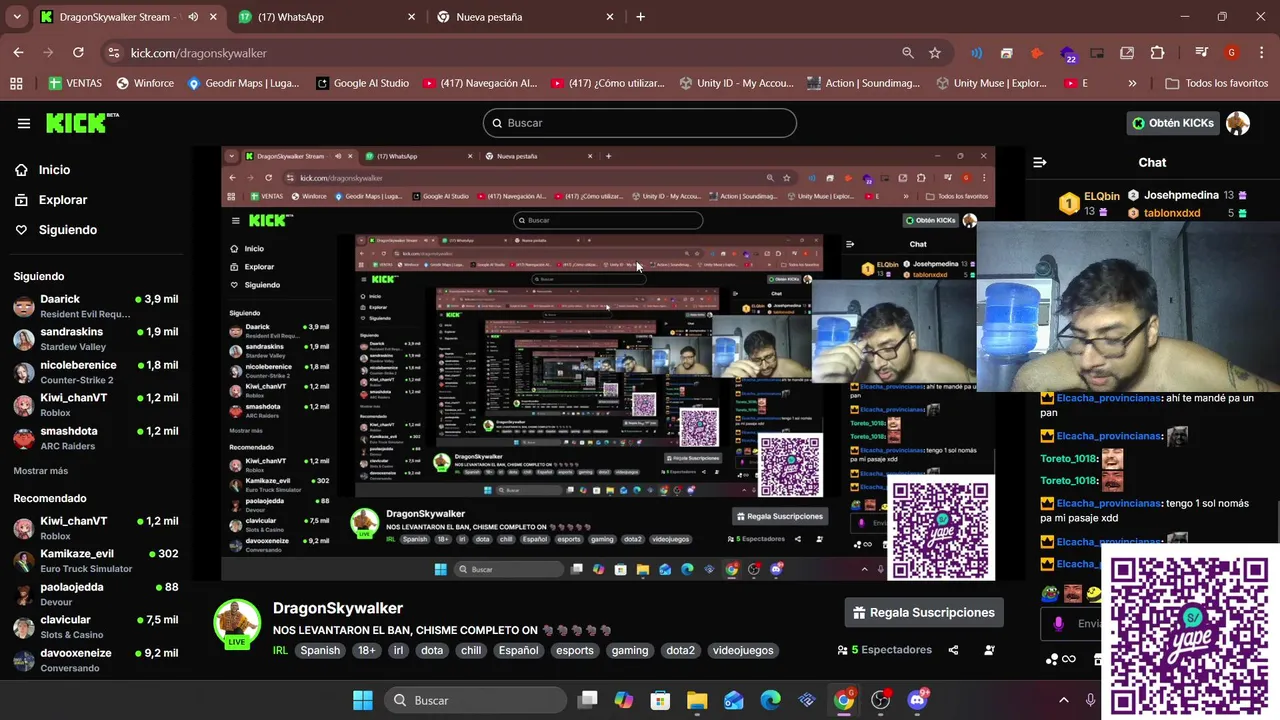The width and height of the screenshot is (1280, 720).
Task: Open a new browser tab
Action: click(x=641, y=17)
